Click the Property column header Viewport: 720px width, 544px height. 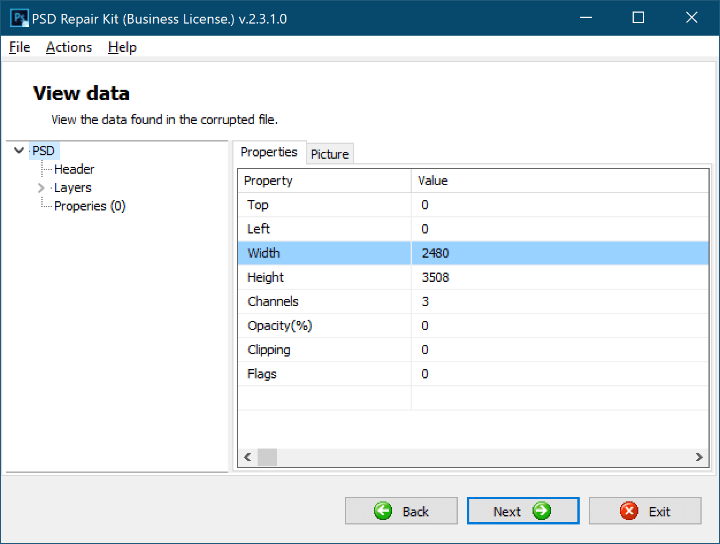(325, 181)
